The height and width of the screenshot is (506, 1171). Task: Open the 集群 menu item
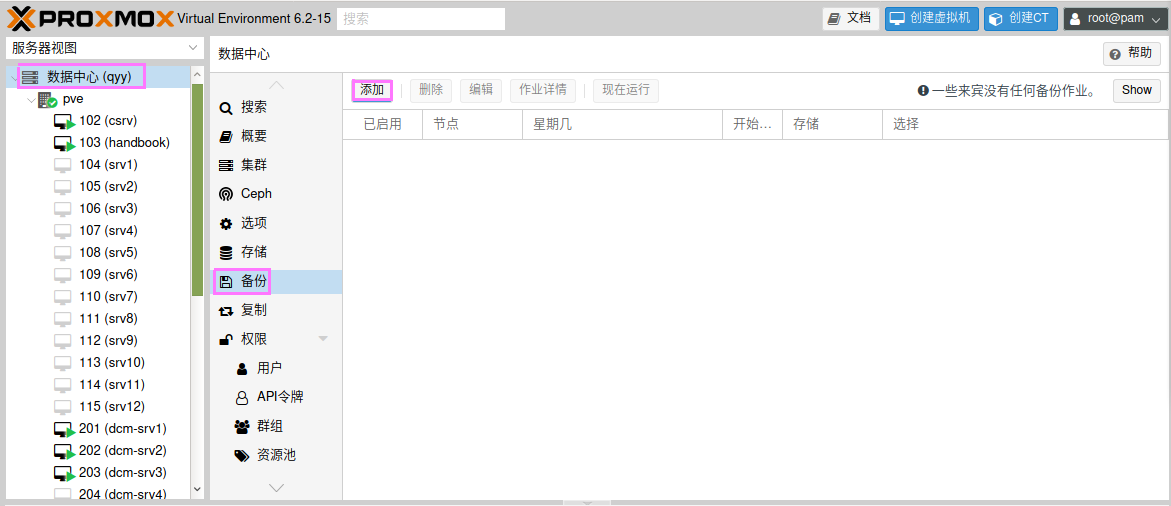(276, 165)
